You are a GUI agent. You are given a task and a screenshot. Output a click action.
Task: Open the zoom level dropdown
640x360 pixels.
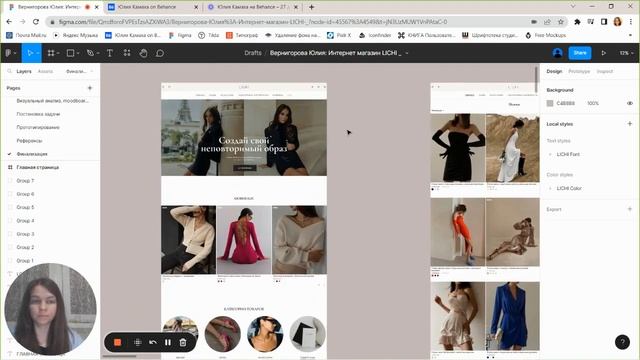pos(627,53)
